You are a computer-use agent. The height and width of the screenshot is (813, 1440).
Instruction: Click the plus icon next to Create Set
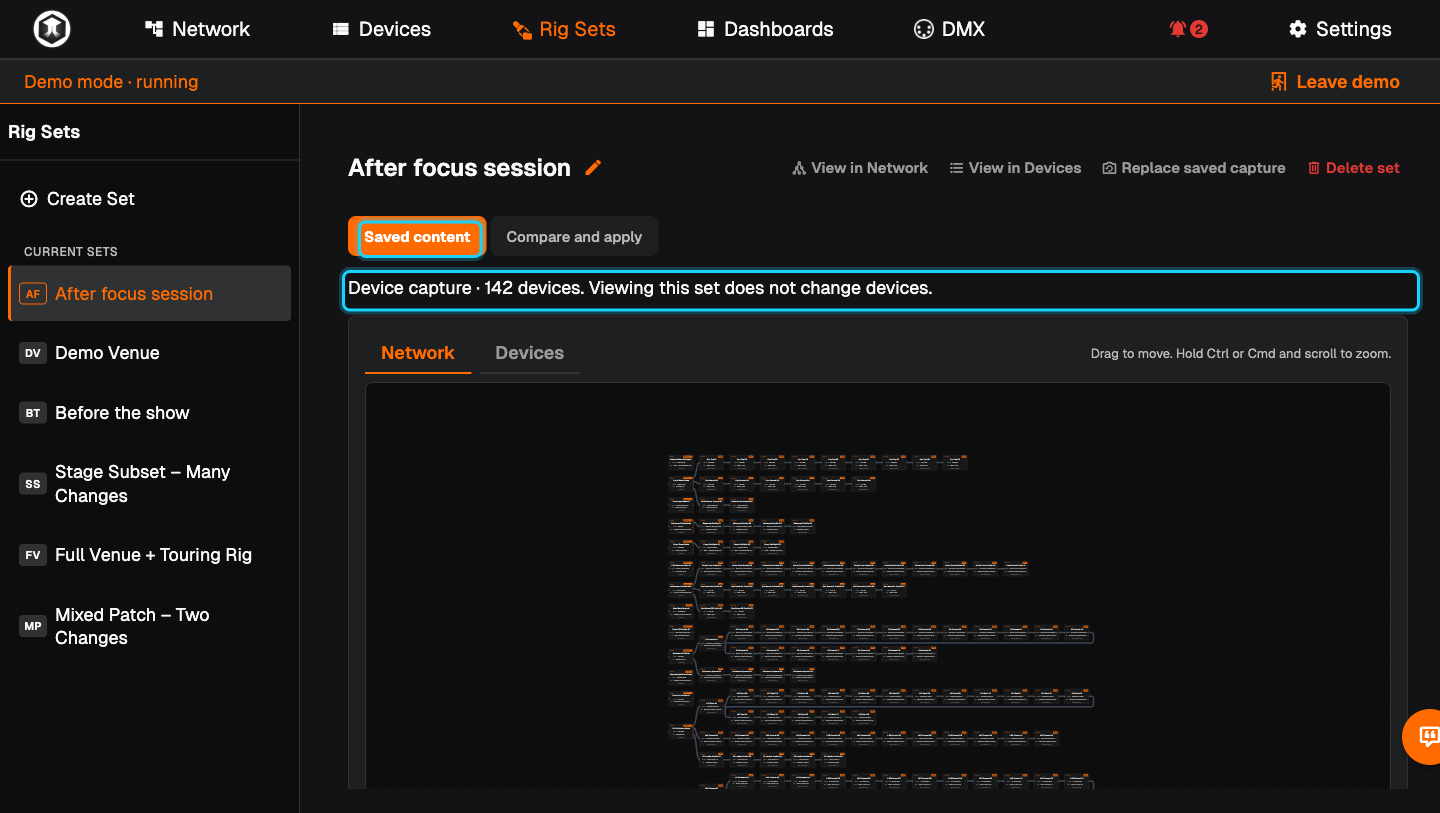(29, 199)
